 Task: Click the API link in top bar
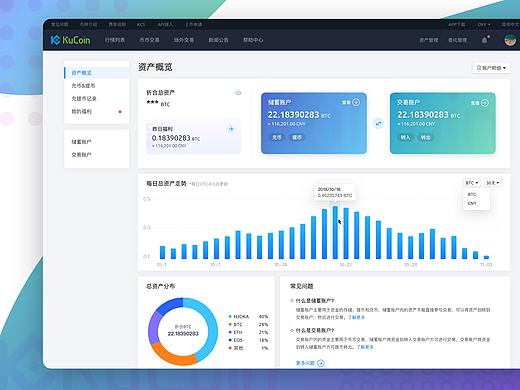[165, 24]
